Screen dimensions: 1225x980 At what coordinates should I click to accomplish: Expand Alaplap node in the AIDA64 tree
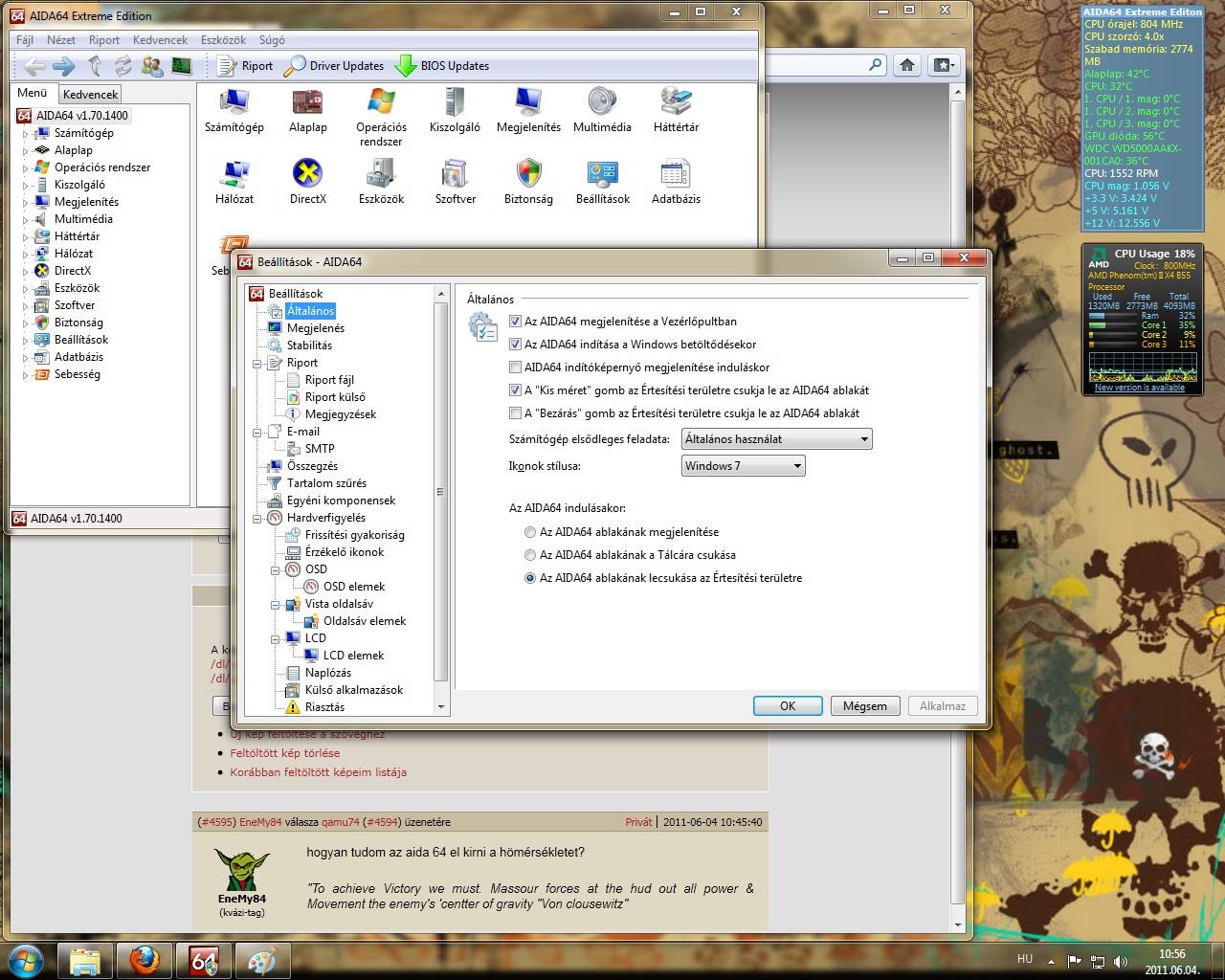(x=26, y=151)
